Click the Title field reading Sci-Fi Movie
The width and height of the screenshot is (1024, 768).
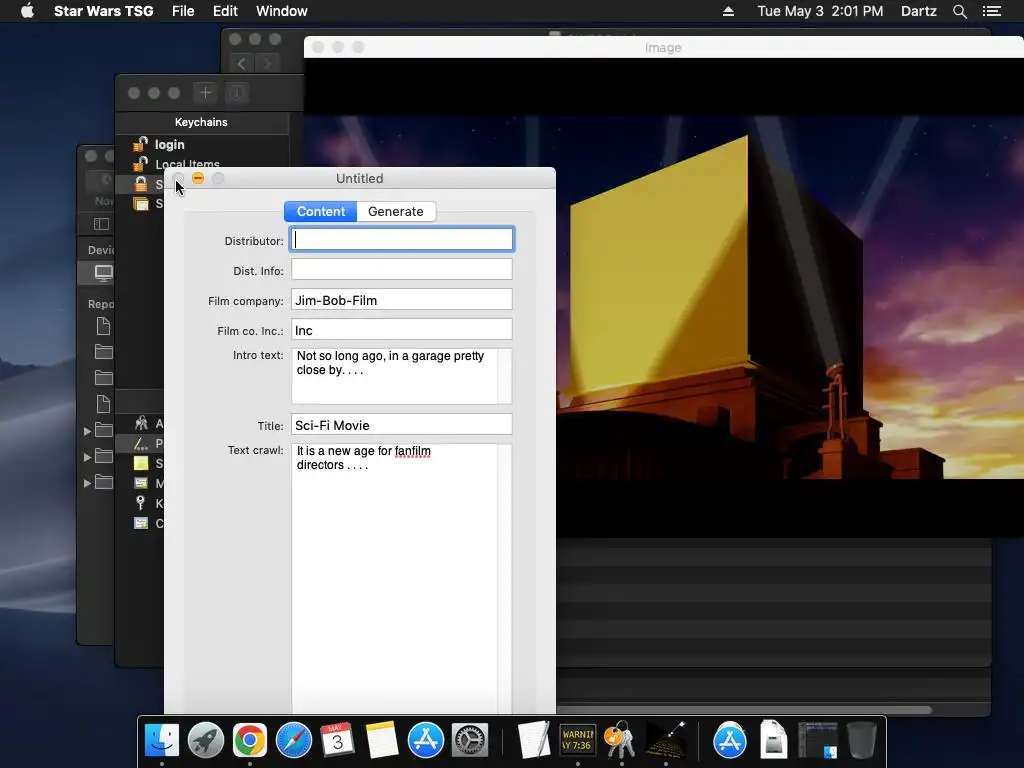point(402,425)
